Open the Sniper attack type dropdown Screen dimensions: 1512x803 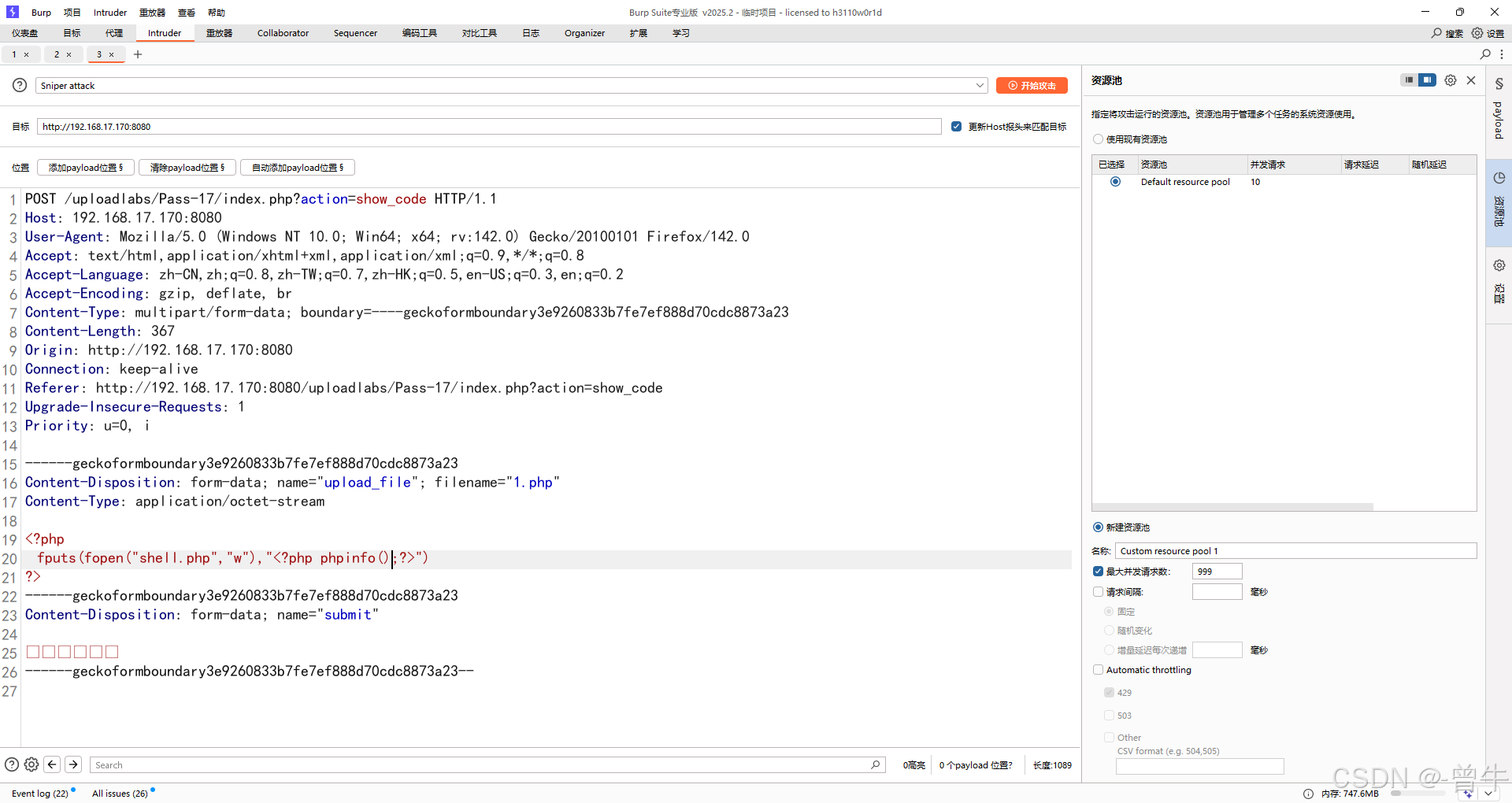click(x=512, y=85)
